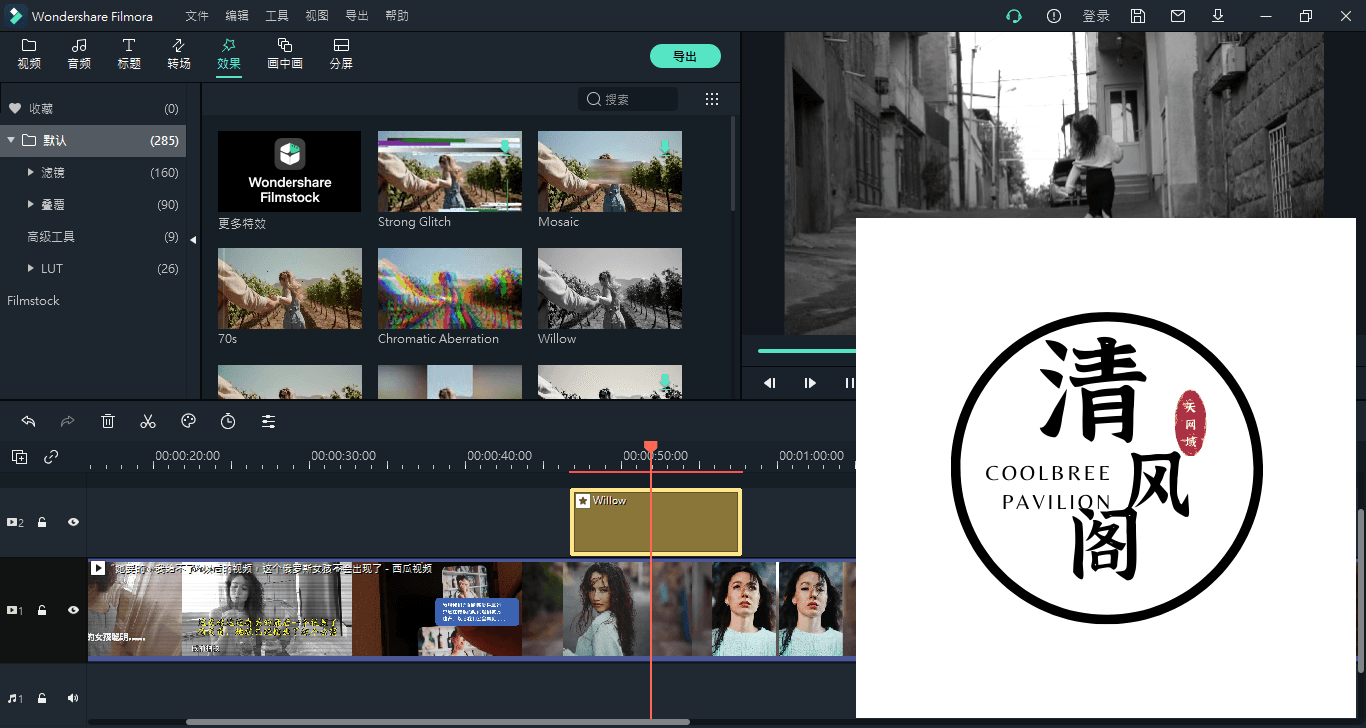Collapse the 默认 folder
This screenshot has width=1366, height=728.
11,140
